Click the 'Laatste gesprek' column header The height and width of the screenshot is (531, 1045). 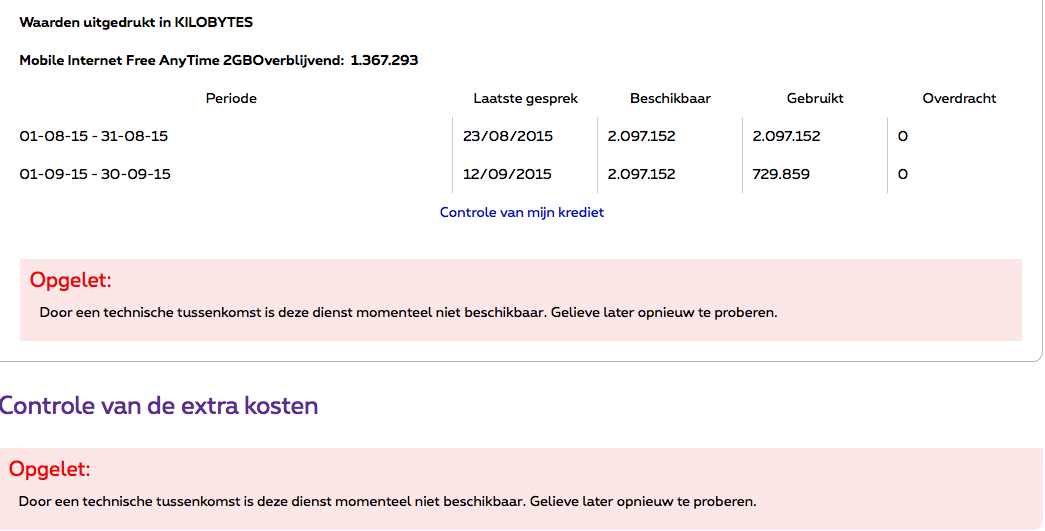[x=525, y=98]
